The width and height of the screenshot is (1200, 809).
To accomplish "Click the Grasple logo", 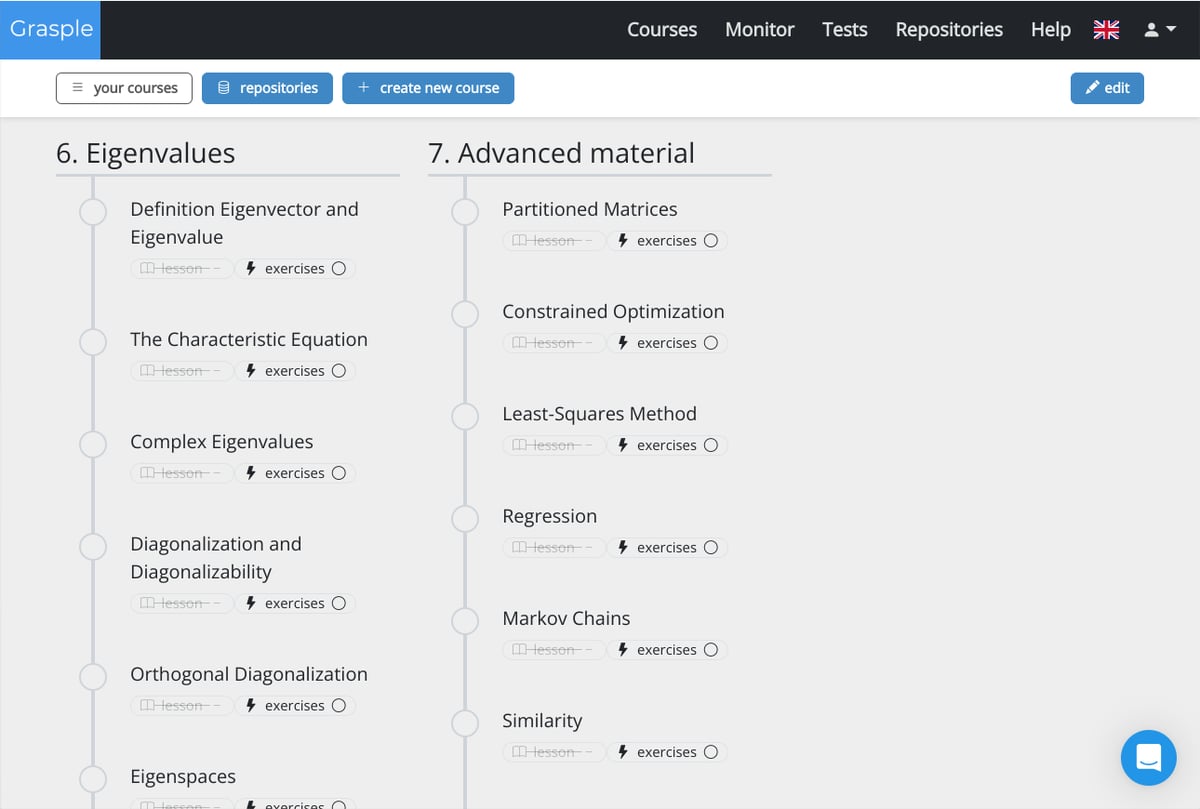I will 51,29.
